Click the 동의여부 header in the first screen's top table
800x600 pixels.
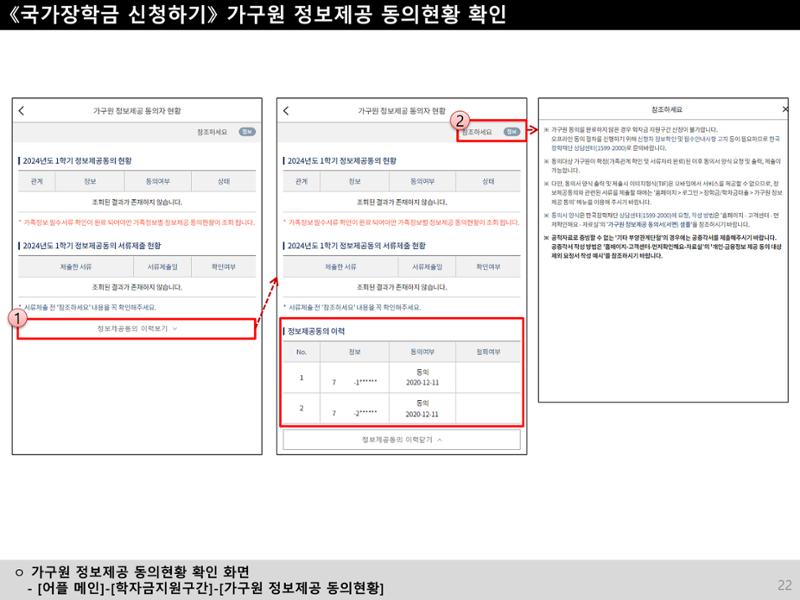[x=158, y=181]
